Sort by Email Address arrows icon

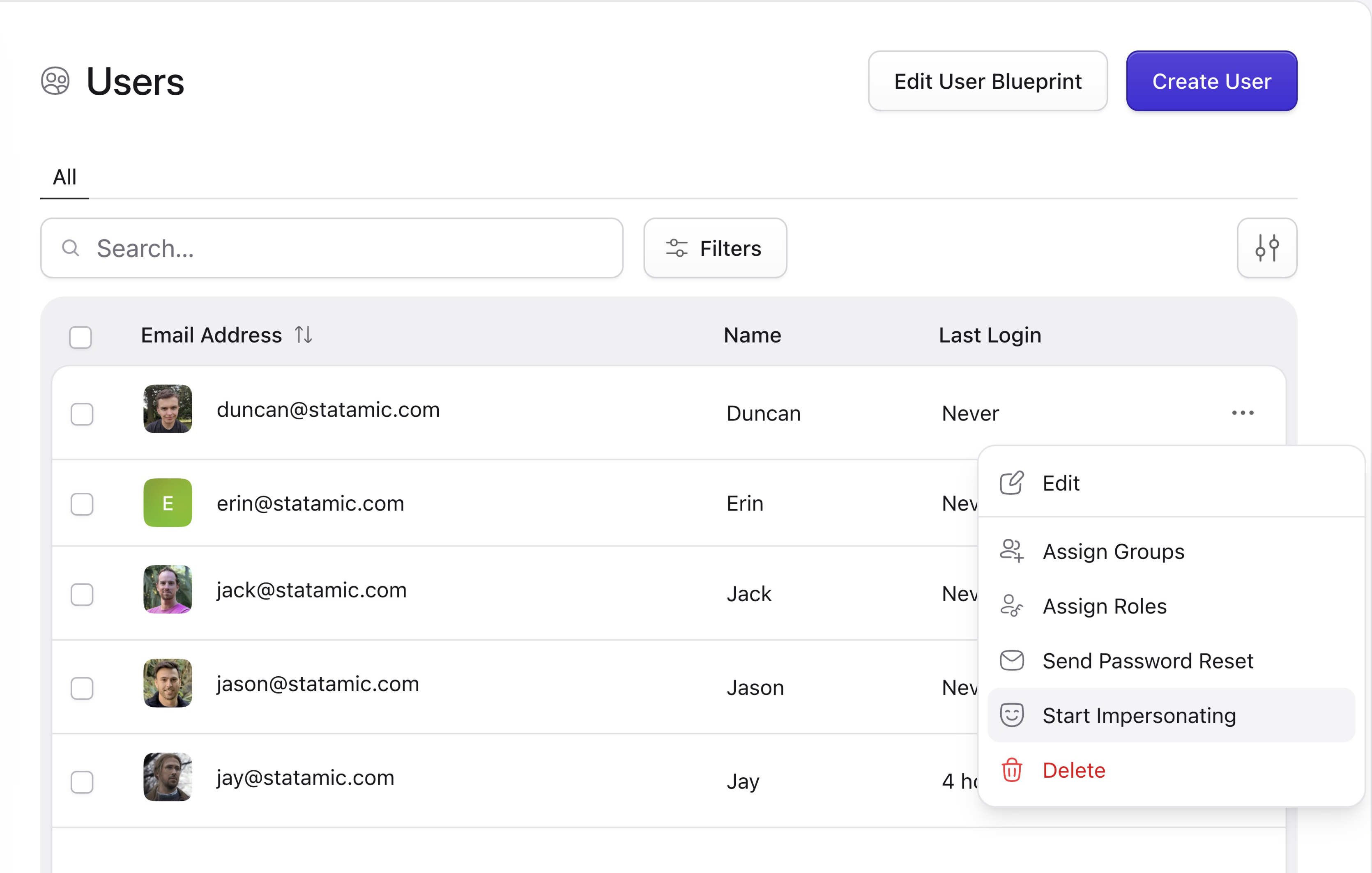303,335
